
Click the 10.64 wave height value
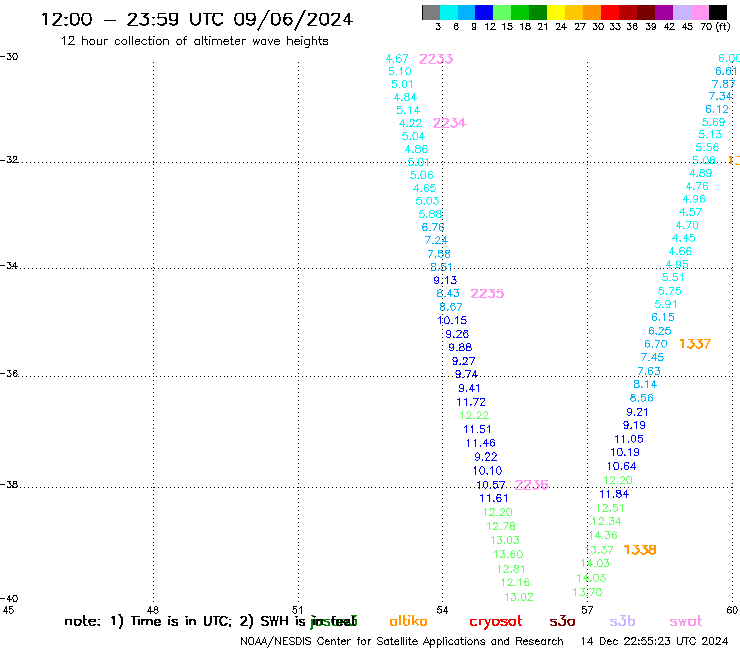click(622, 466)
